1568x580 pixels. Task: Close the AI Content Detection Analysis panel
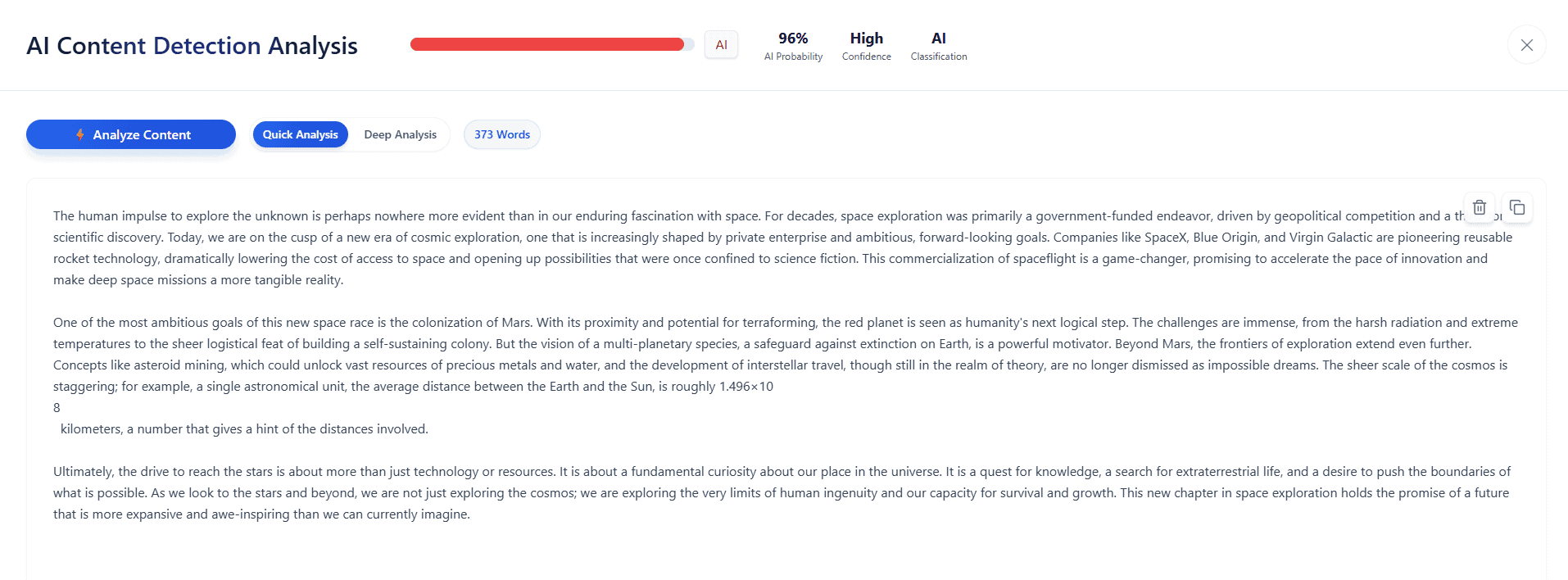(x=1526, y=45)
